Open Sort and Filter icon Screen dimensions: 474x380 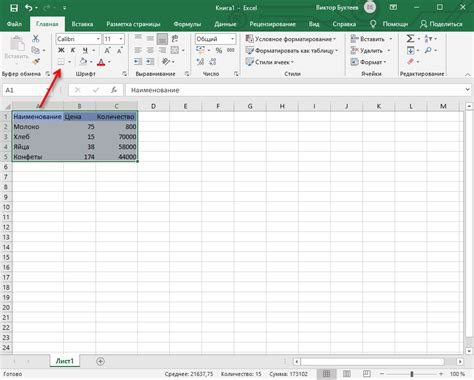428,39
